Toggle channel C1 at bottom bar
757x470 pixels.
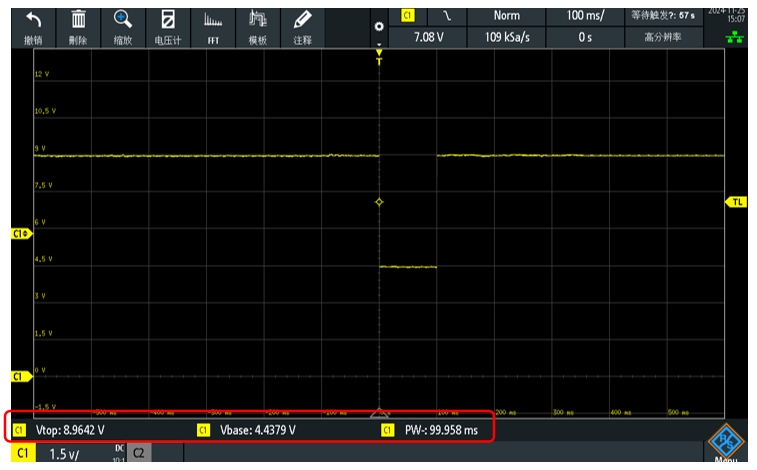20,454
